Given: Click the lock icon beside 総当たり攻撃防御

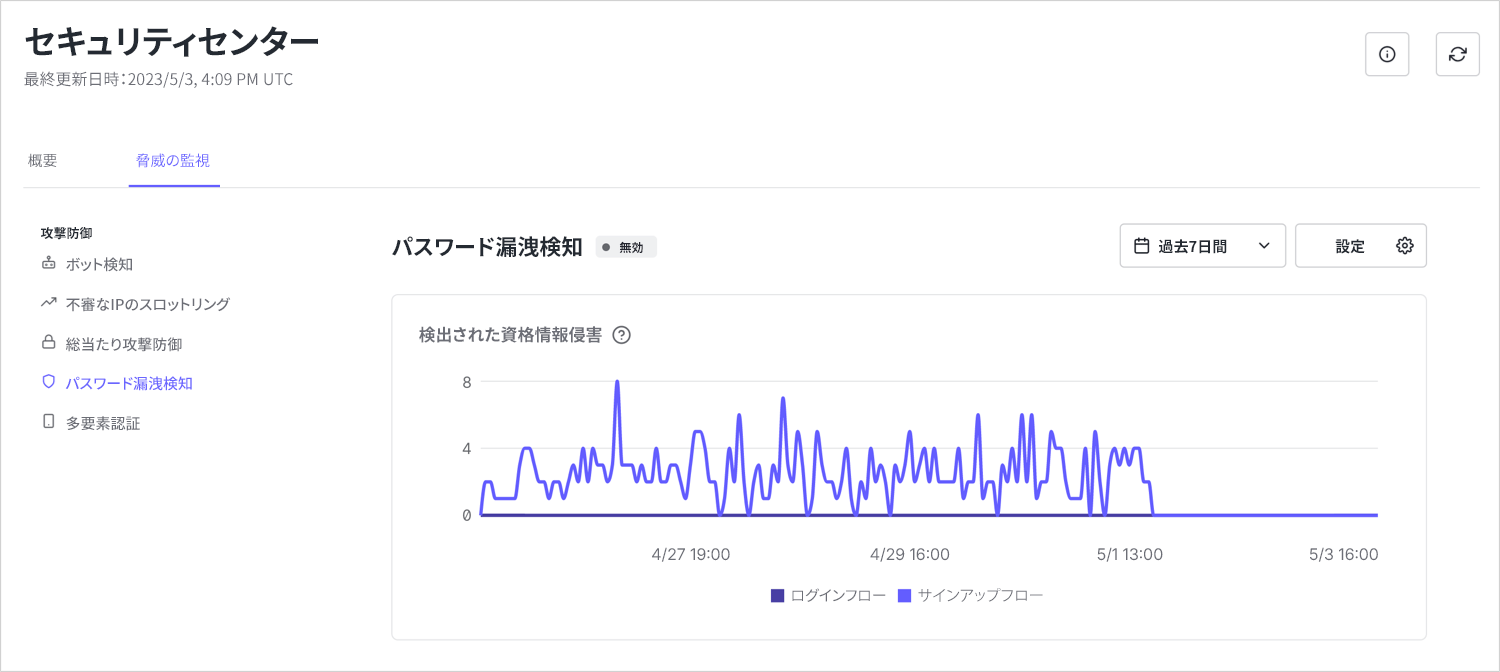Looking at the screenshot, I should (48, 343).
